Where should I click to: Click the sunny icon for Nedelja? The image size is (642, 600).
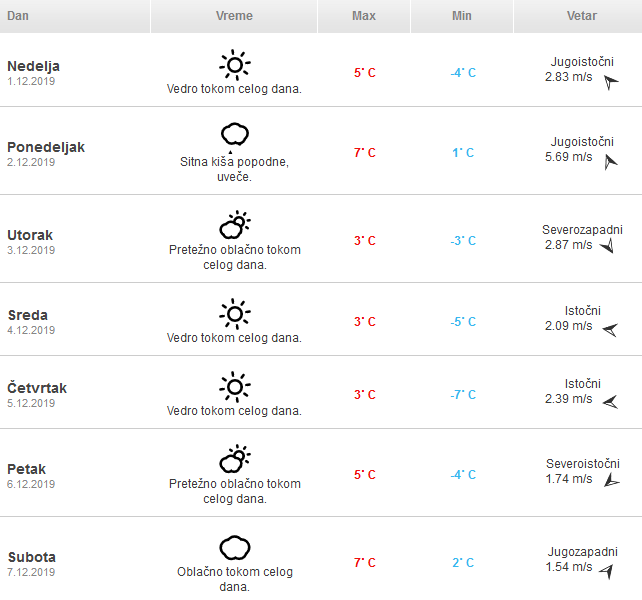click(234, 65)
